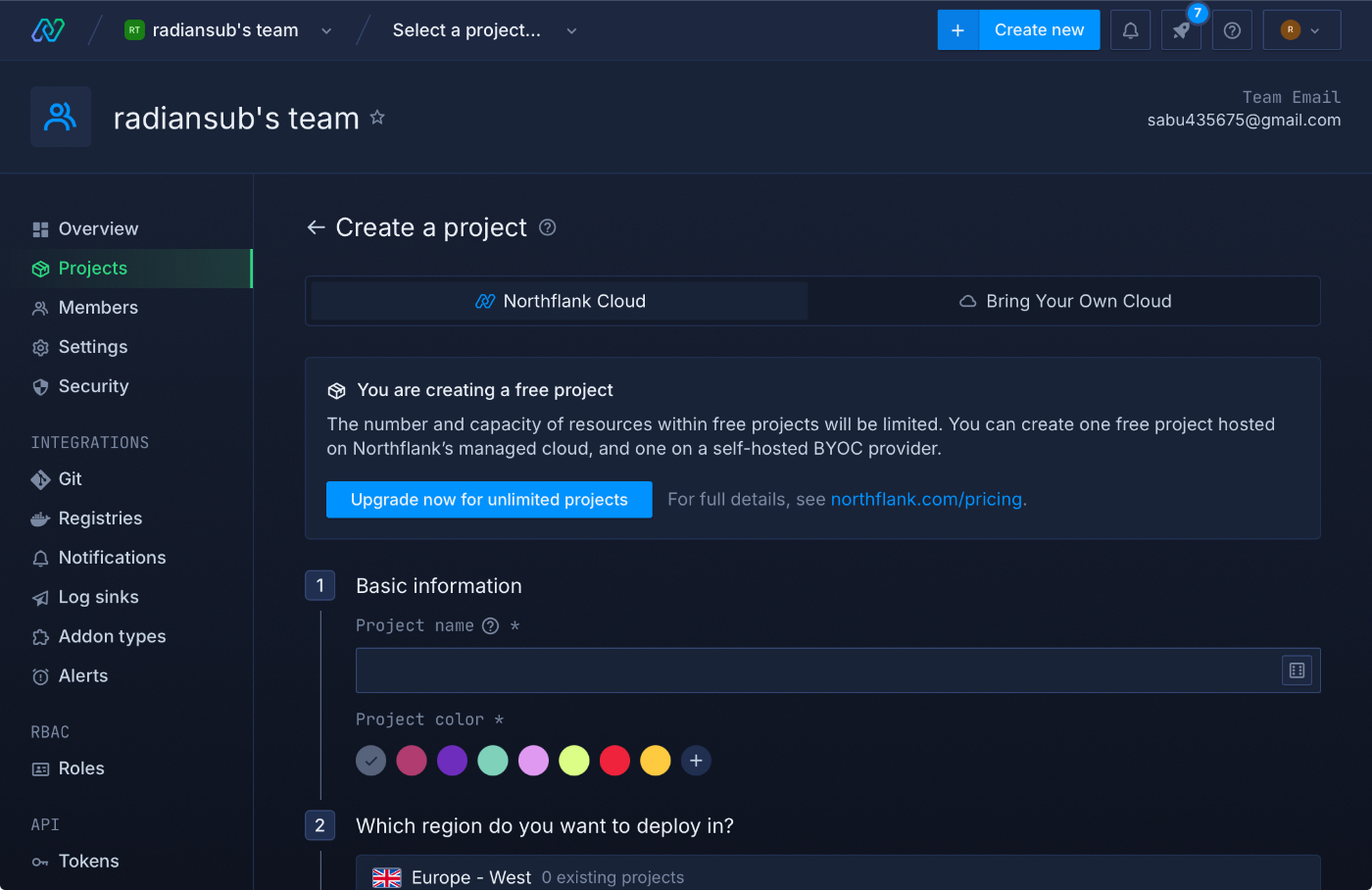
Task: Click the Alerts clock icon in sidebar
Action: point(40,676)
